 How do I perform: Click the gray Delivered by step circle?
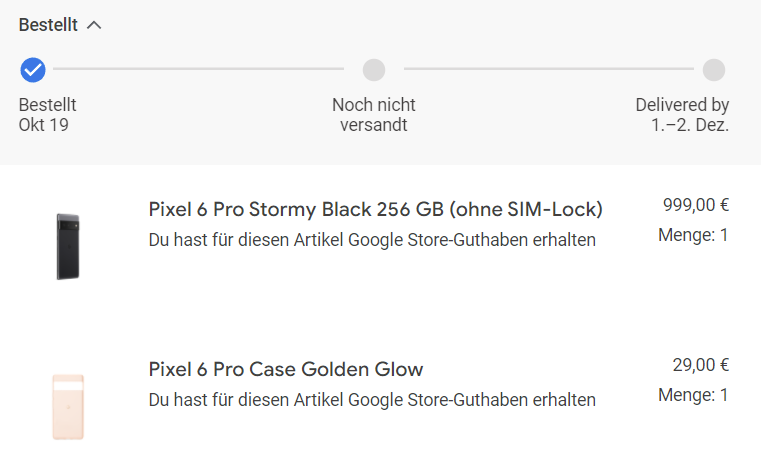click(x=714, y=70)
